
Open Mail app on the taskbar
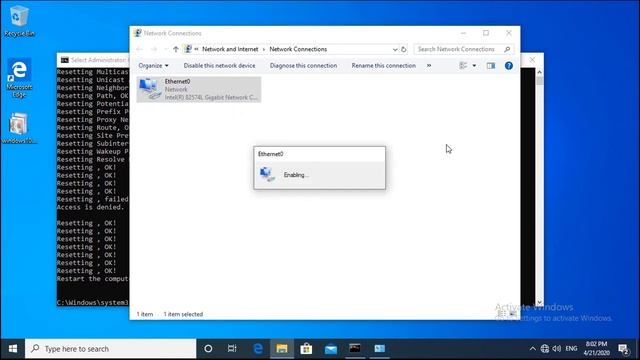pyautogui.click(x=331, y=349)
